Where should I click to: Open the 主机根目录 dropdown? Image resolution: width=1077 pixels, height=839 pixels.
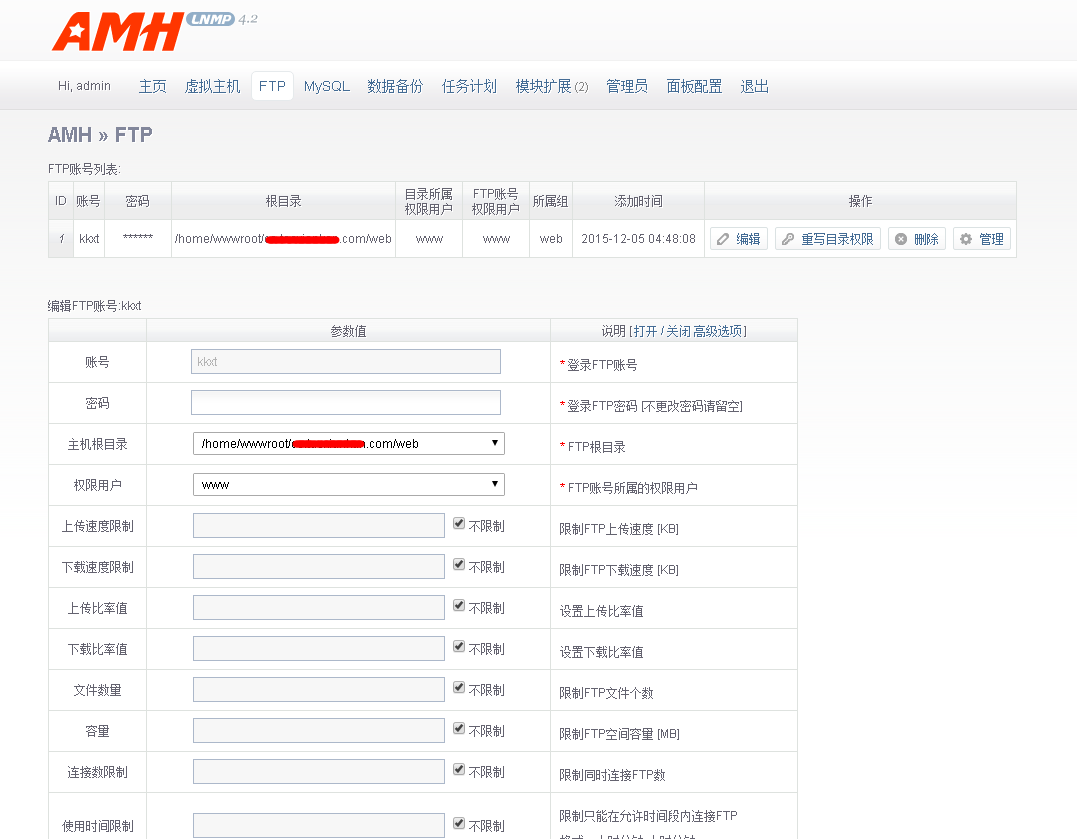pyautogui.click(x=348, y=443)
